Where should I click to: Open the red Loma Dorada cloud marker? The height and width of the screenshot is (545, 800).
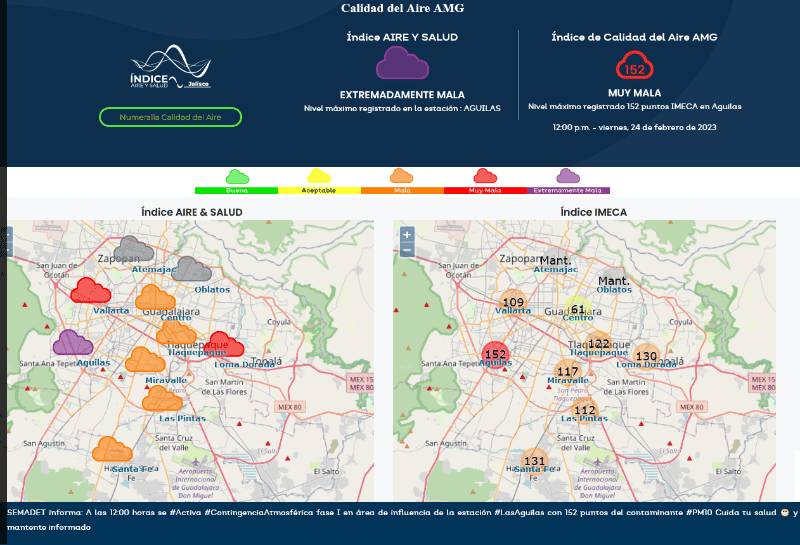(x=225, y=344)
